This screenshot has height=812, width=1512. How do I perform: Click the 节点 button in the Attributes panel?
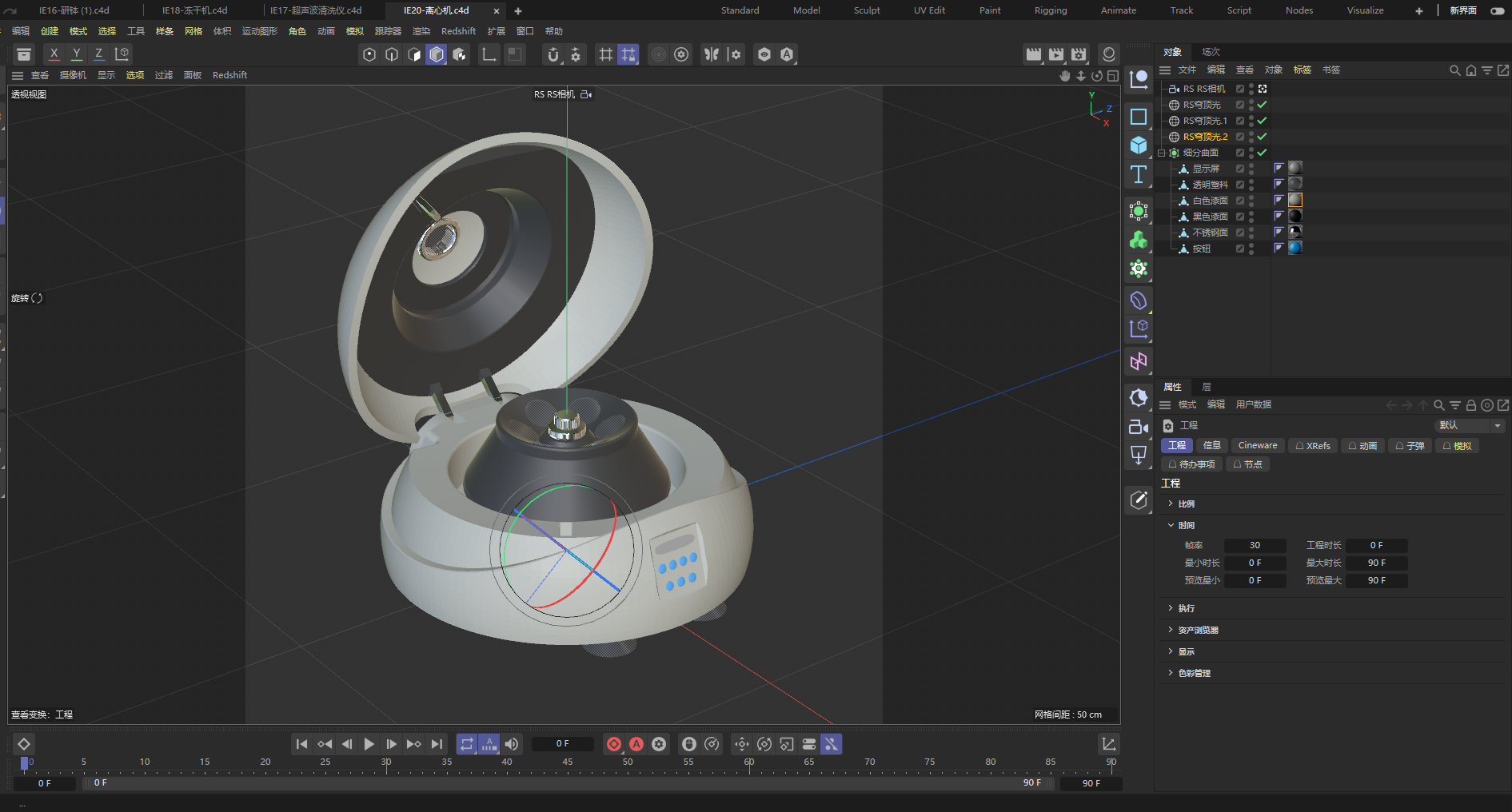click(x=1247, y=464)
